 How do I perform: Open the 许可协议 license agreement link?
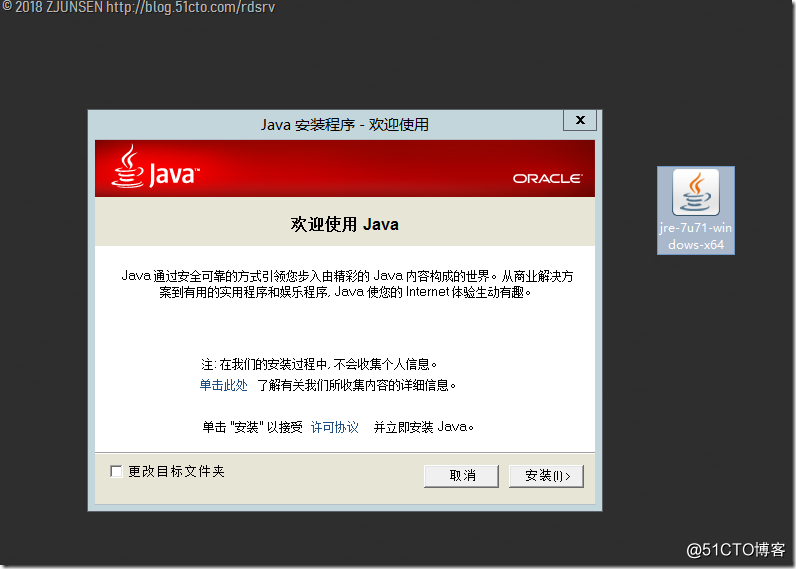pos(335,427)
